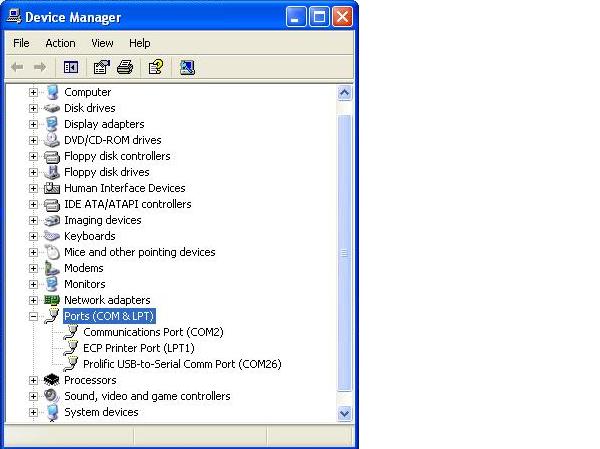Click the Modems icon

point(52,268)
